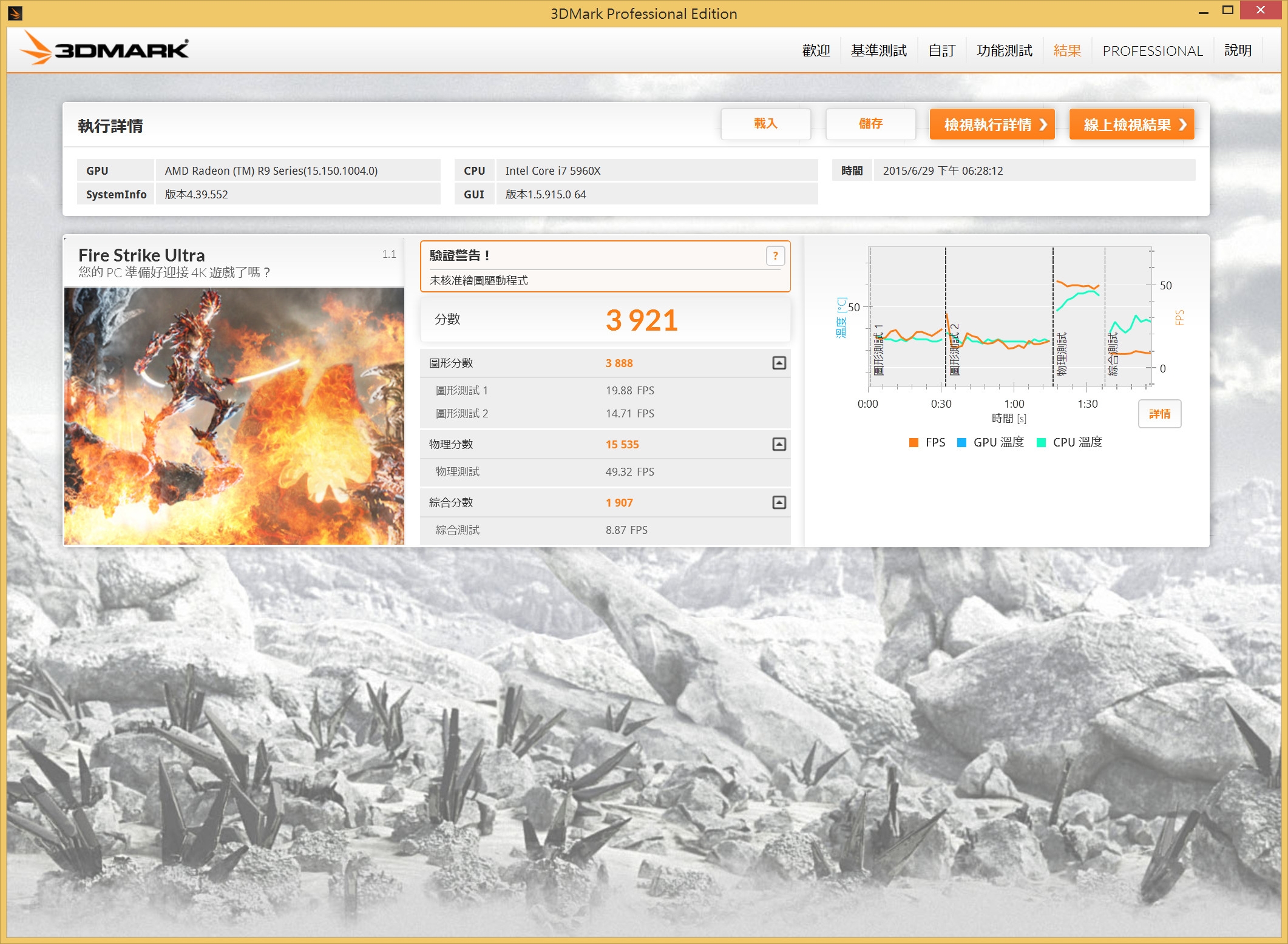Click the overall score 3 921
This screenshot has height=944, width=1288.
point(642,320)
